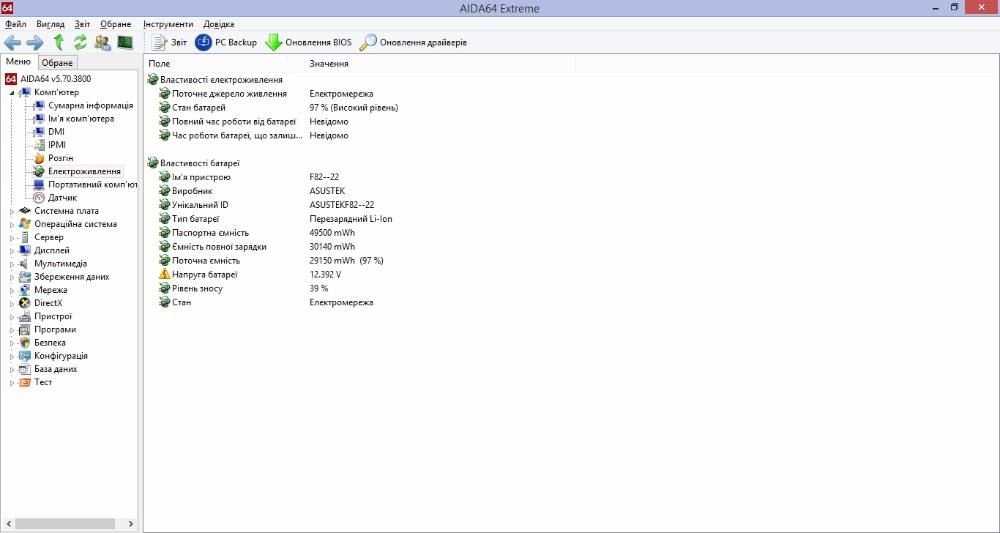The image size is (1000, 533).
Task: Select Сумарна інформація in tree
Action: pyautogui.click(x=91, y=106)
